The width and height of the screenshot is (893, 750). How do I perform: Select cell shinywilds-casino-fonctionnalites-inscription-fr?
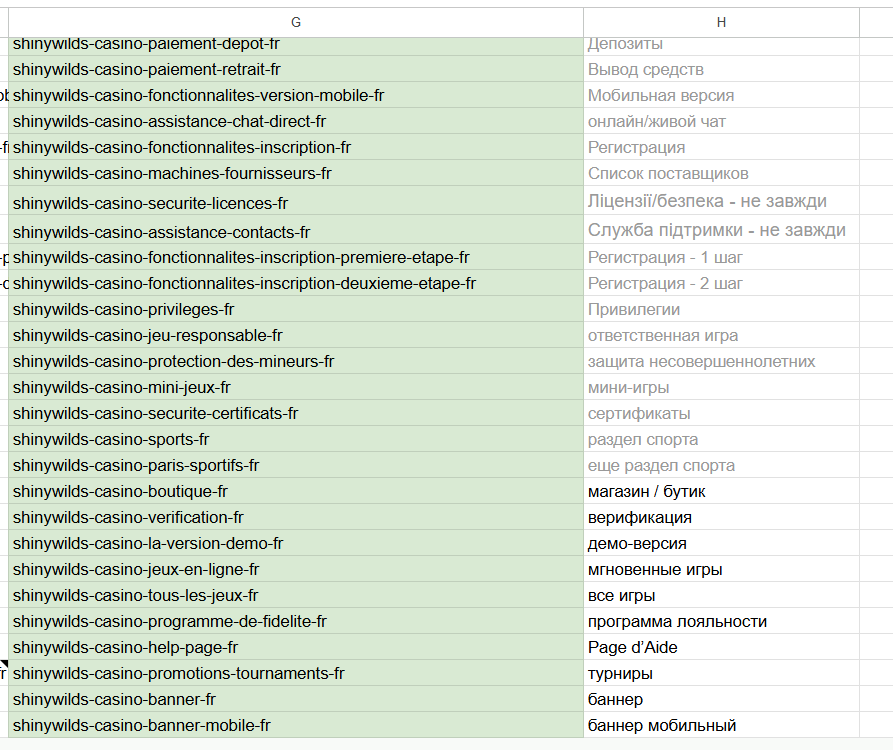[296, 147]
